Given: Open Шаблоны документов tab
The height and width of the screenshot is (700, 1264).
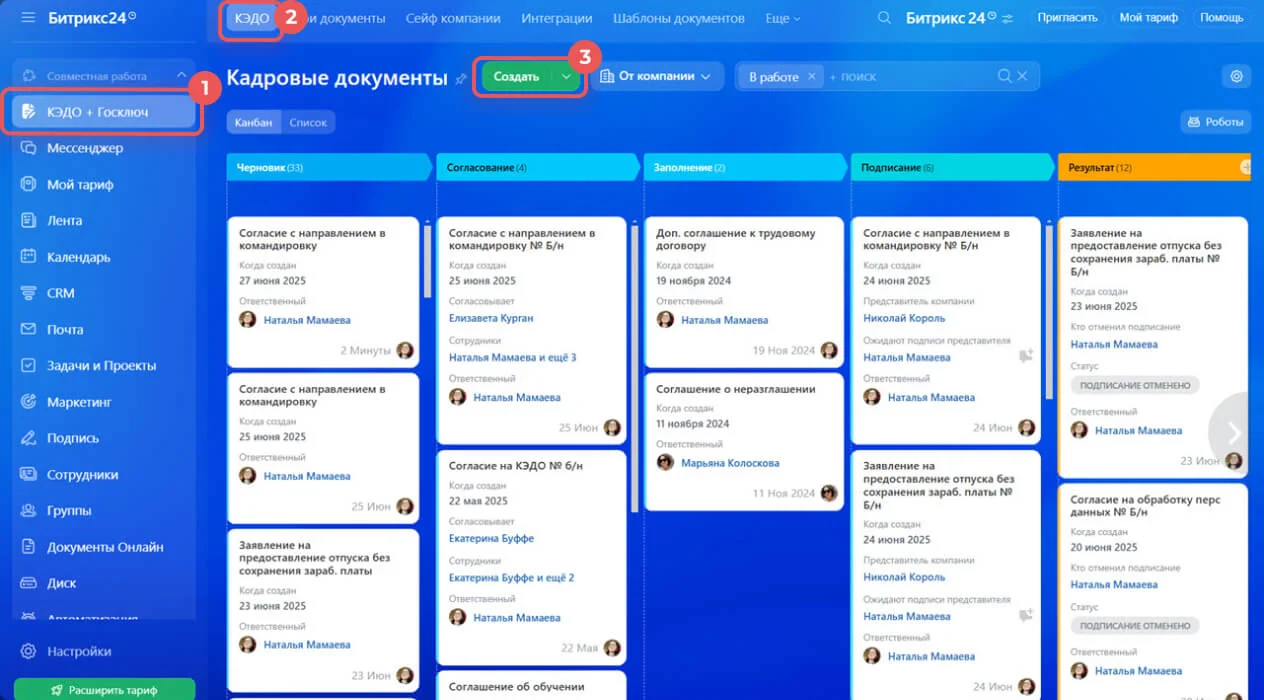Looking at the screenshot, I should tap(678, 18).
